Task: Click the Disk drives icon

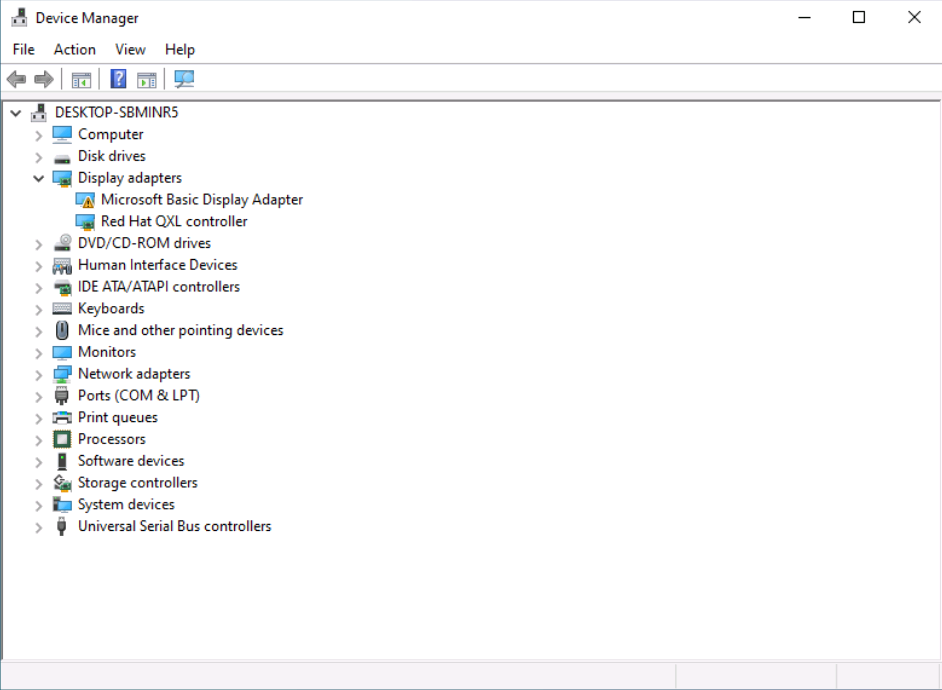Action: [62, 158]
